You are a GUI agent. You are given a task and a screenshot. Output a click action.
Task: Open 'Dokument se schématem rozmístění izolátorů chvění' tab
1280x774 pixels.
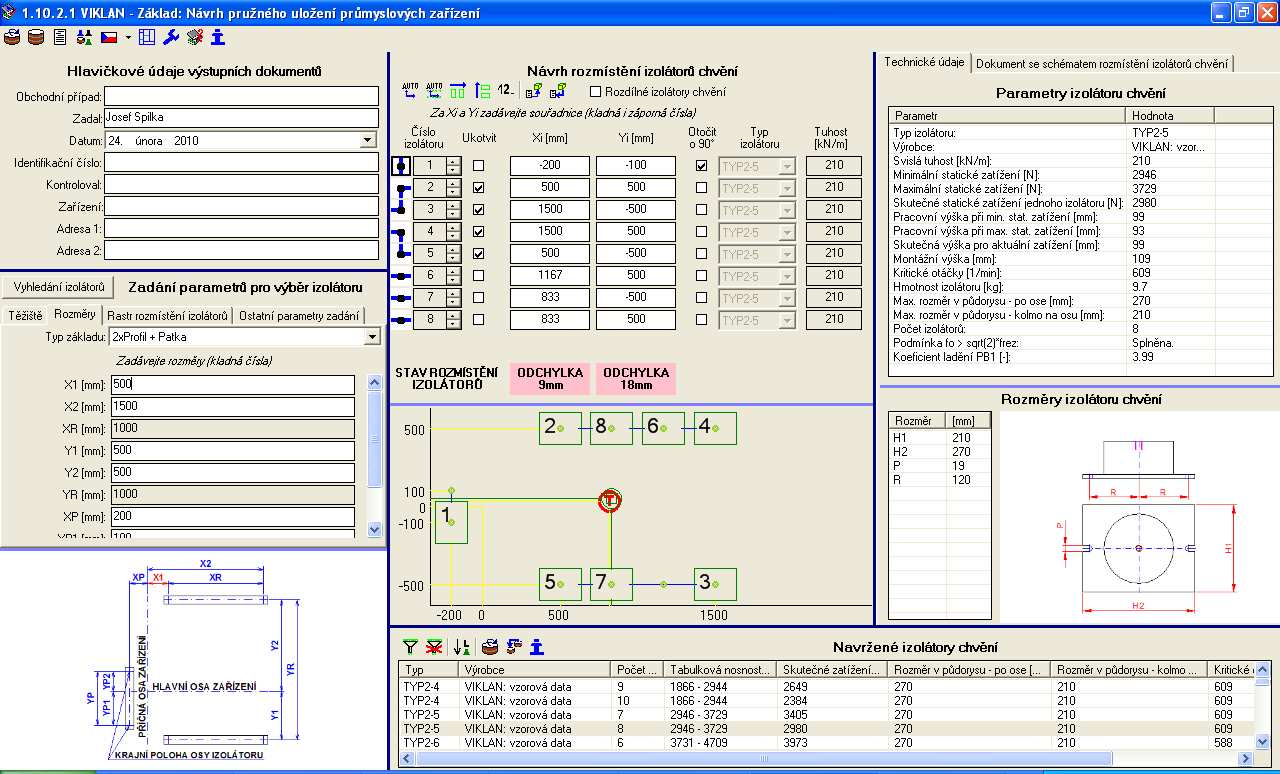tap(1102, 63)
